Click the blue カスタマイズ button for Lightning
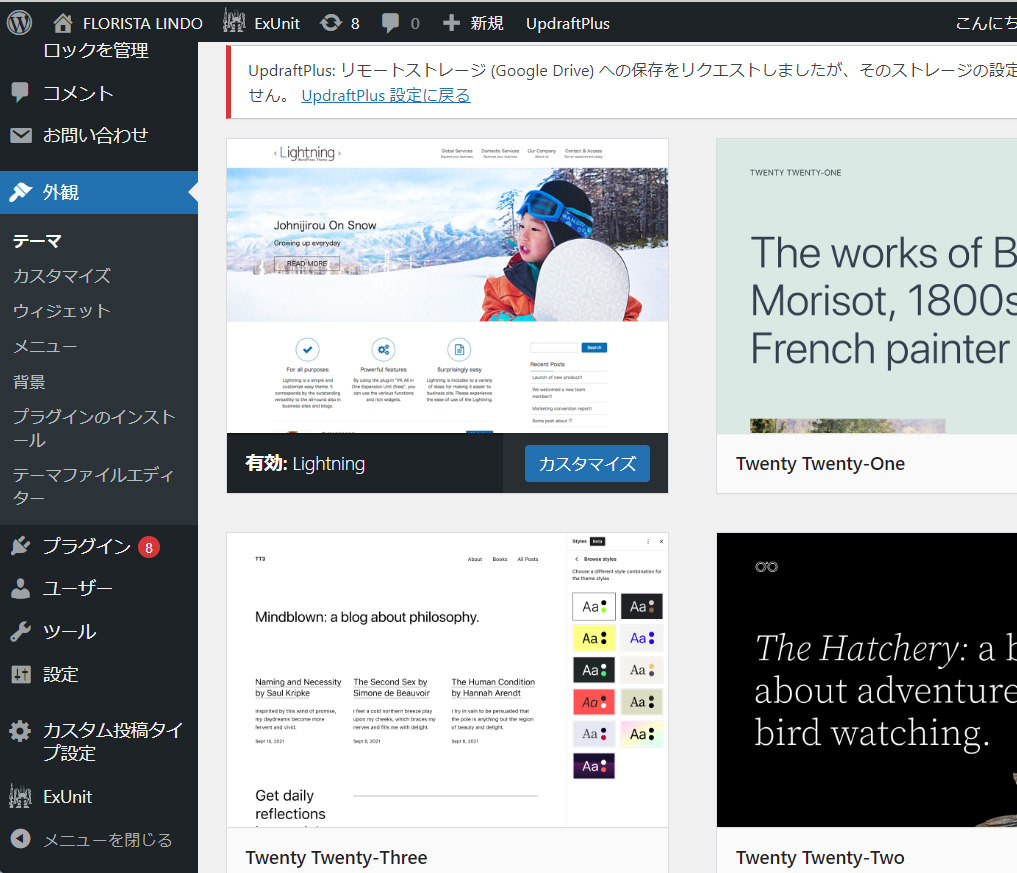This screenshot has height=873, width=1017. [587, 463]
